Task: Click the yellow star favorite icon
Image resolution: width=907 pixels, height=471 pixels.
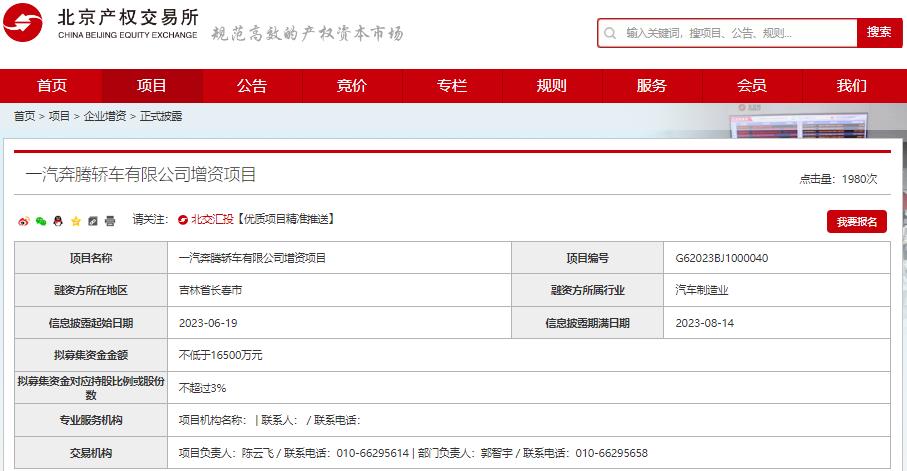Action: click(x=75, y=220)
